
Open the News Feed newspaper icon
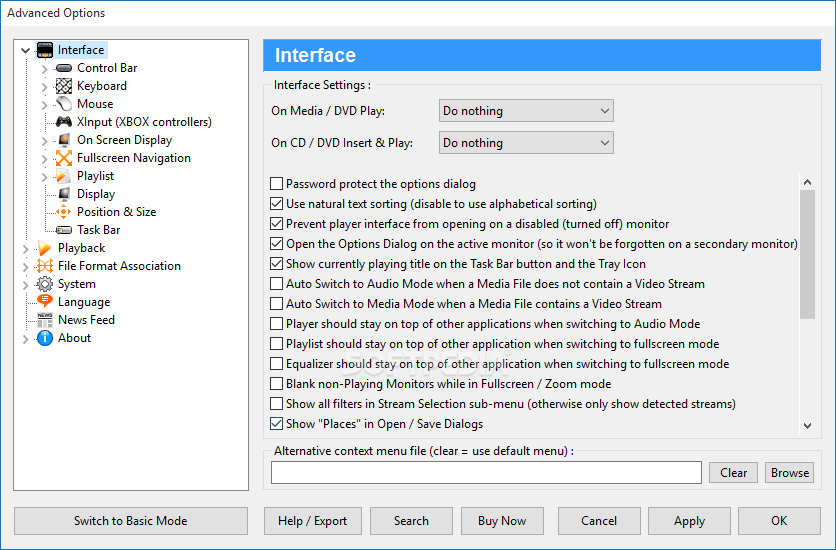[x=45, y=319]
